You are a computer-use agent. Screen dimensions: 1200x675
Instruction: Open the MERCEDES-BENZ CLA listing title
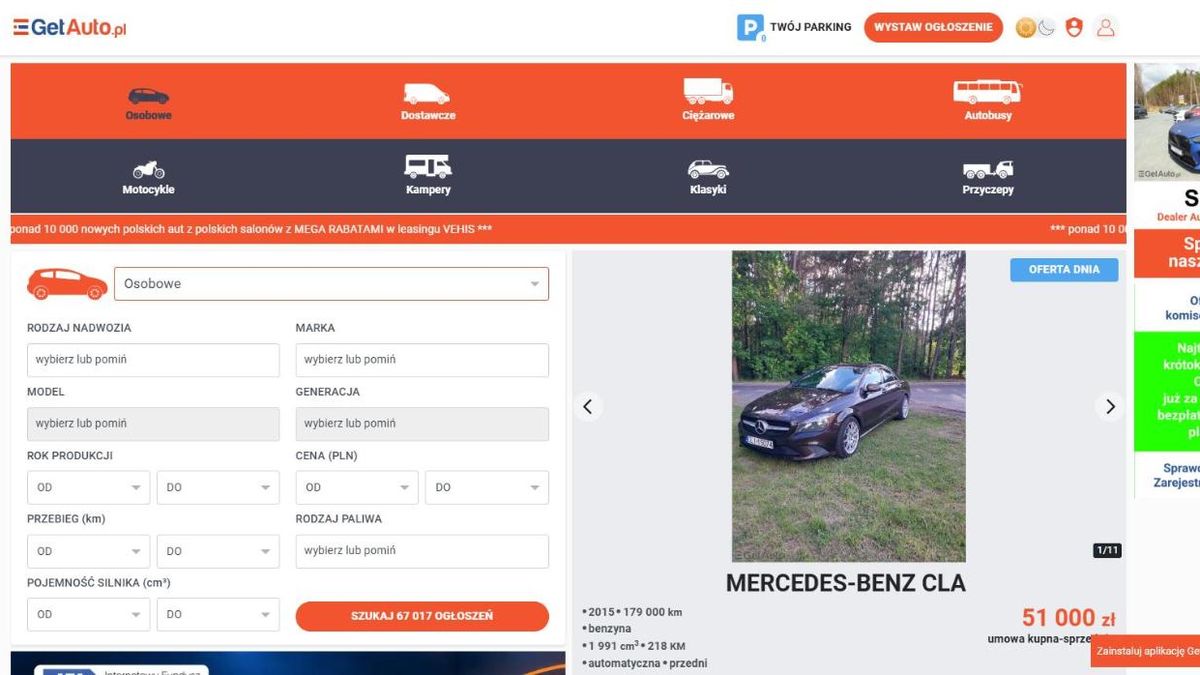(846, 583)
